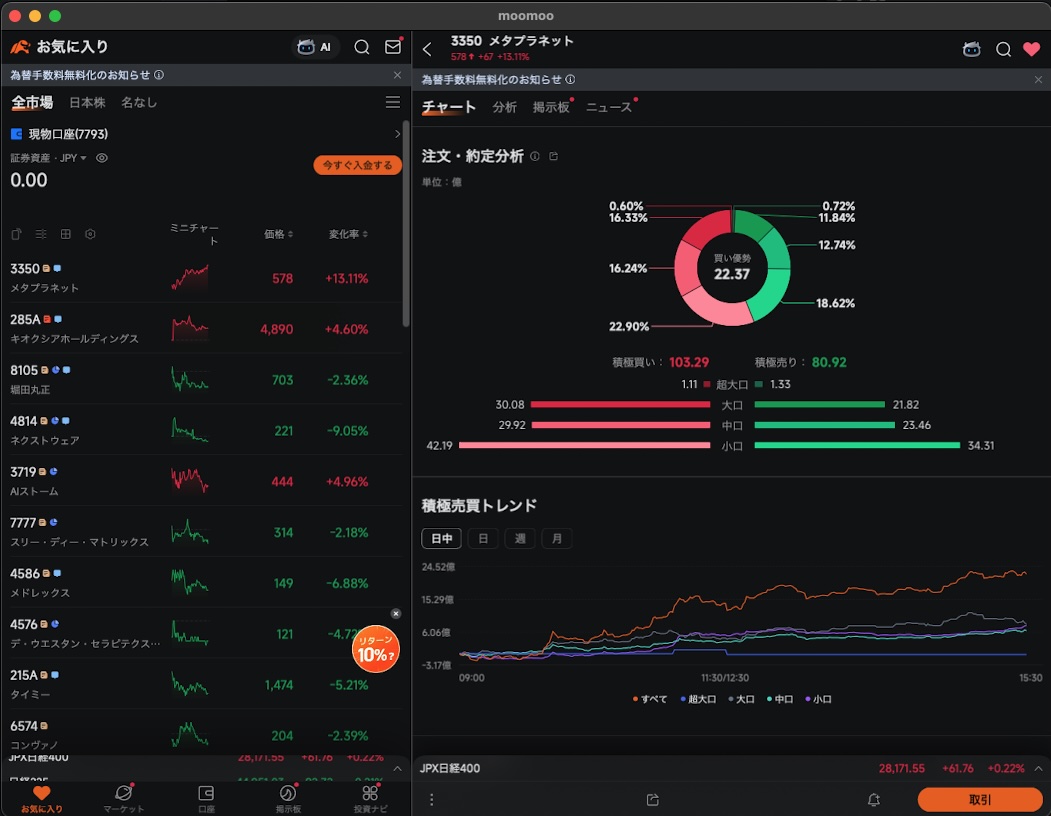Close left 為替手数料無料化 banner

397,74
